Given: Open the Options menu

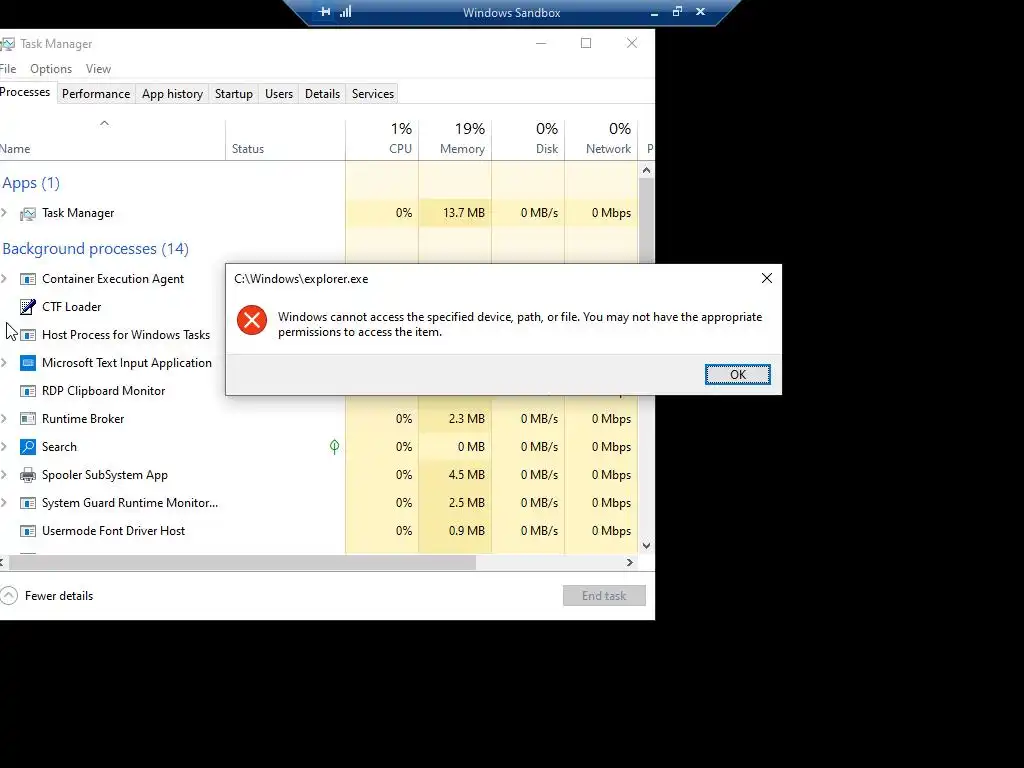Looking at the screenshot, I should click(x=51, y=69).
